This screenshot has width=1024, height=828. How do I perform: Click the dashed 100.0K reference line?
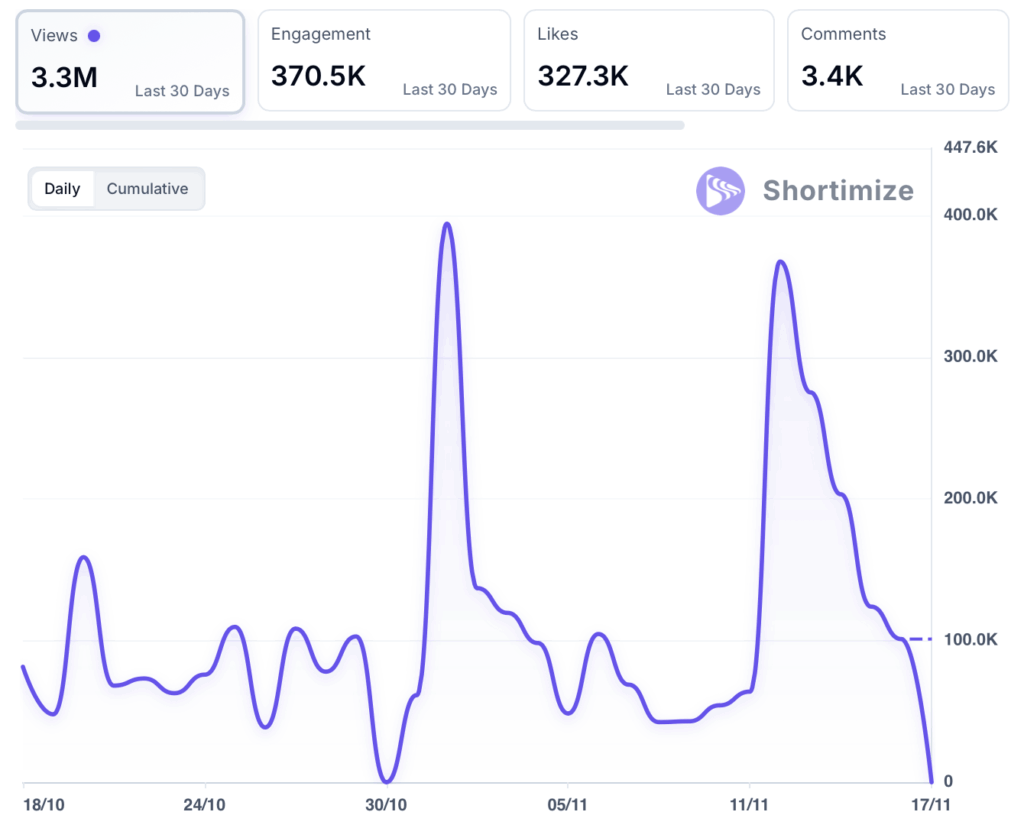[x=921, y=639]
